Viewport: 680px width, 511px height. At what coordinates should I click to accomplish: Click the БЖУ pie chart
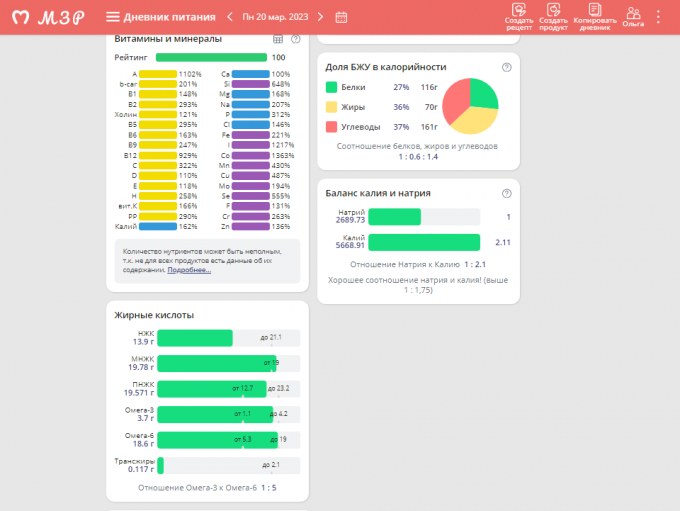click(x=470, y=106)
